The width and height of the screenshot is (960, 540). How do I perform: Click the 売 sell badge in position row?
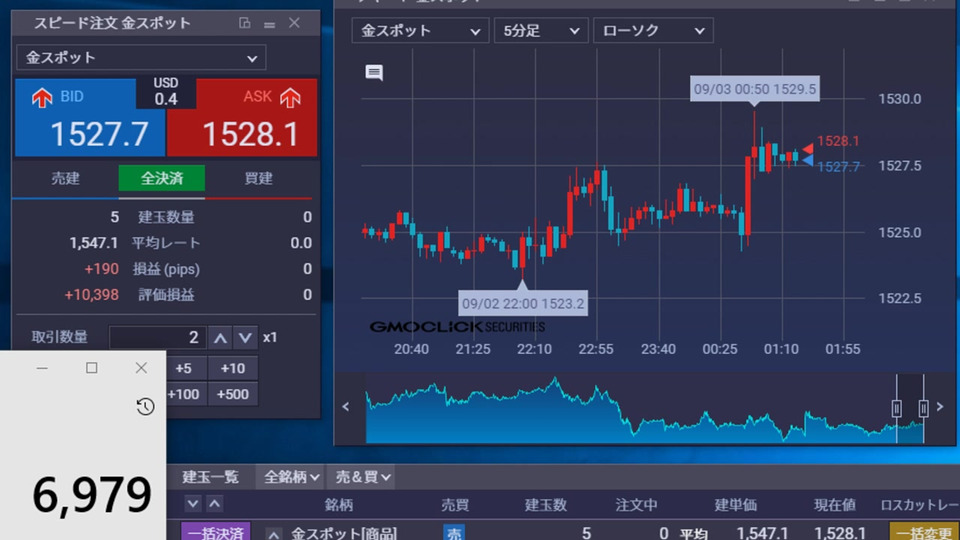point(454,533)
